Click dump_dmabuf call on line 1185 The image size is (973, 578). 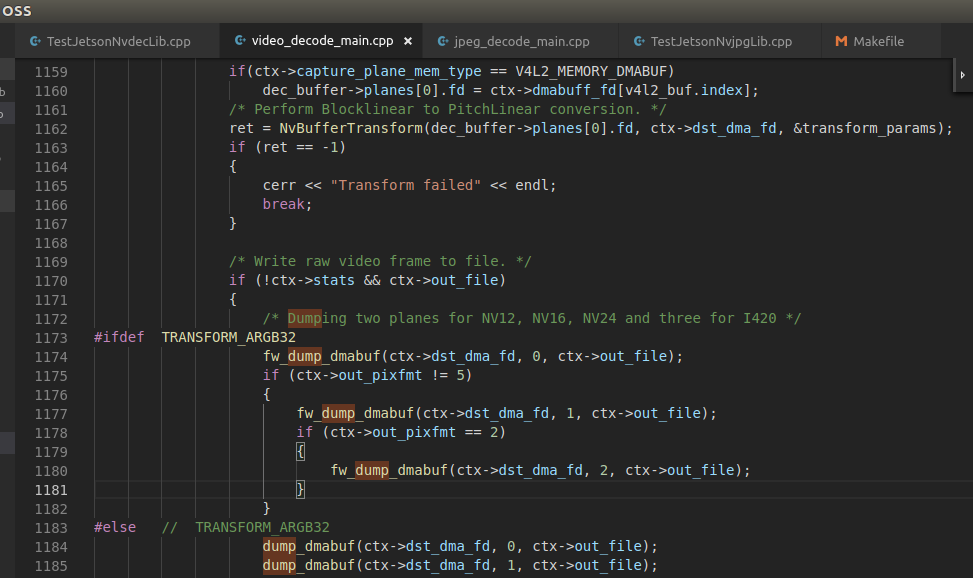[x=308, y=566]
